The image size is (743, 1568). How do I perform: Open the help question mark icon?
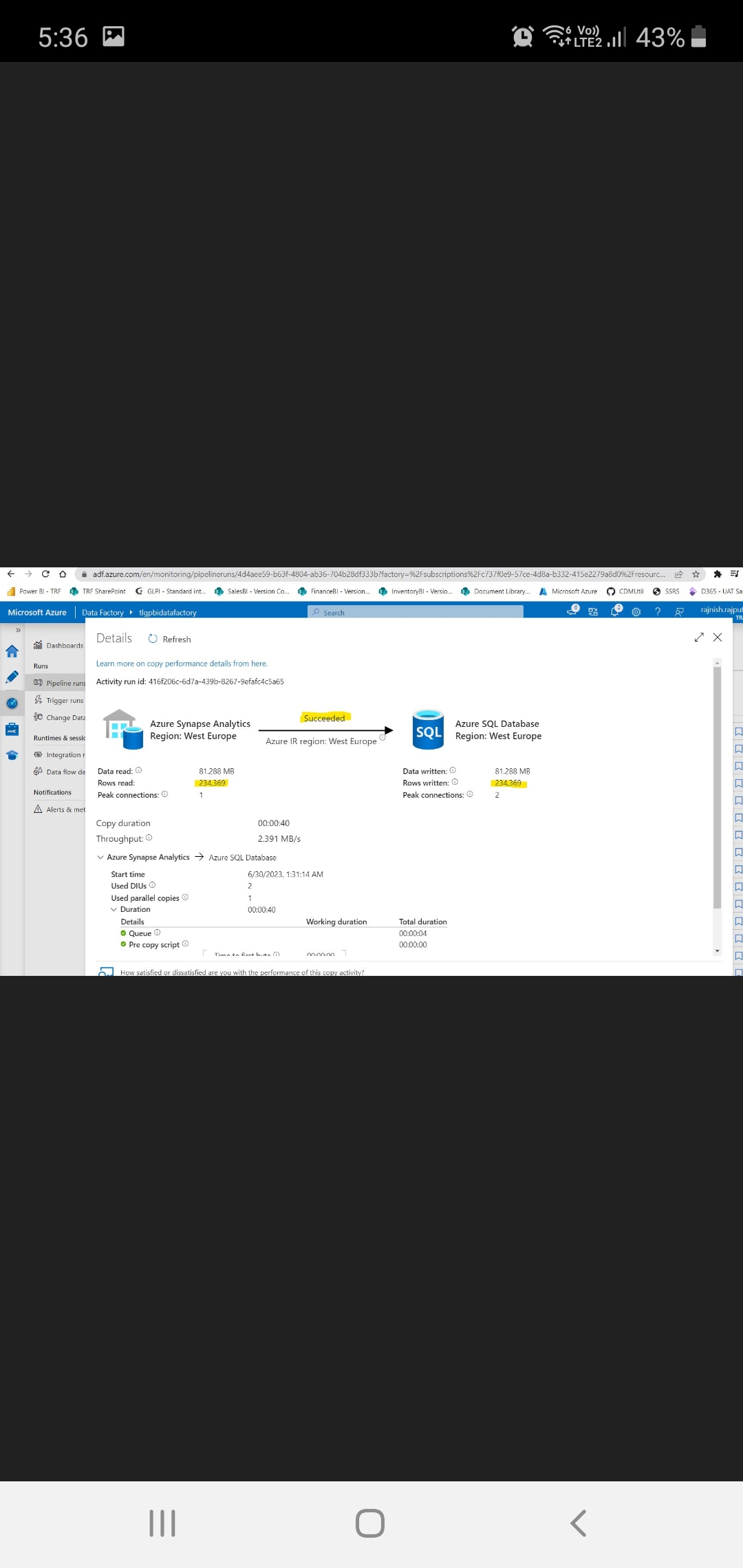pos(658,612)
